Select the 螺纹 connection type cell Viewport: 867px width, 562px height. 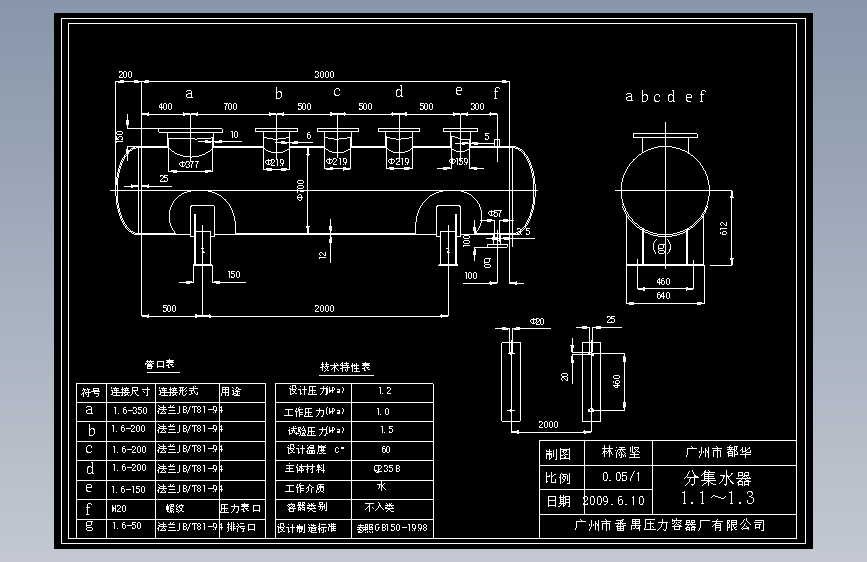[175, 508]
